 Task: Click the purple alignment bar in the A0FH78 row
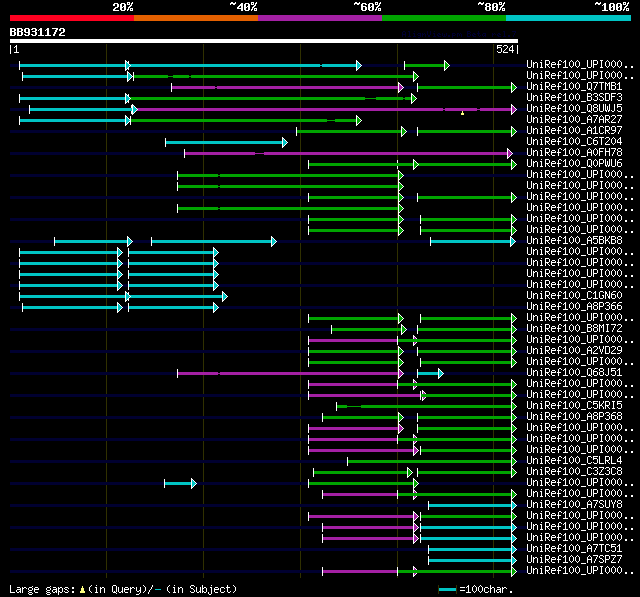(349, 153)
